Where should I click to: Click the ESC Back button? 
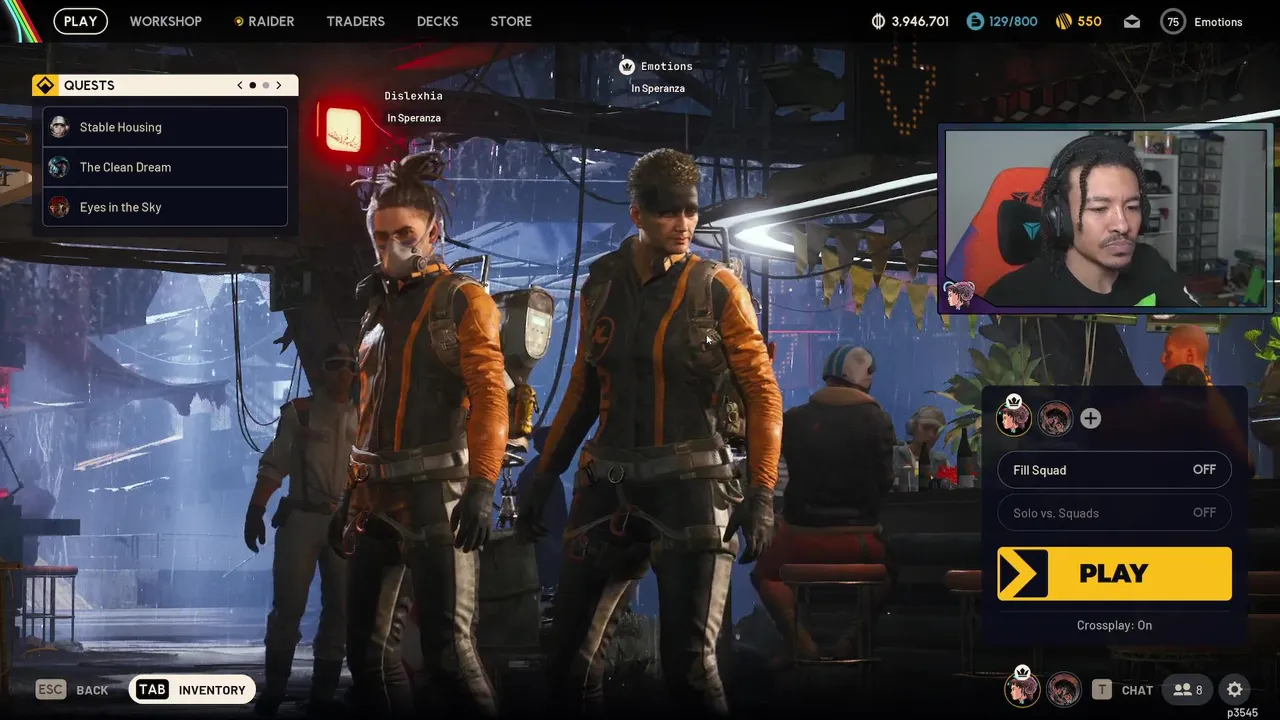pyautogui.click(x=72, y=690)
